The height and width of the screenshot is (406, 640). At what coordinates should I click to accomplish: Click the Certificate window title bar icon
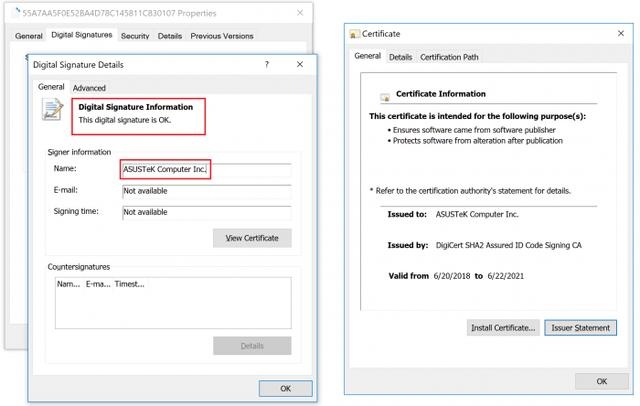click(355, 33)
